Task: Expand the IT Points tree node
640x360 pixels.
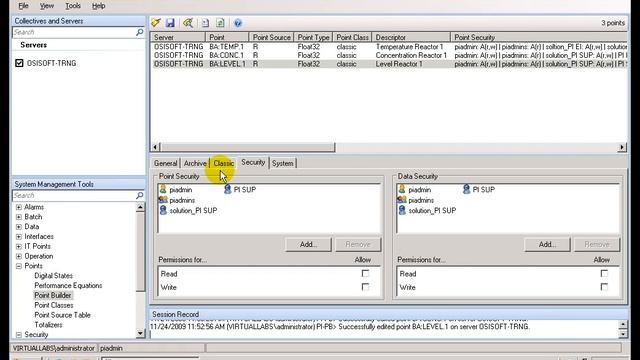Action: [x=19, y=246]
